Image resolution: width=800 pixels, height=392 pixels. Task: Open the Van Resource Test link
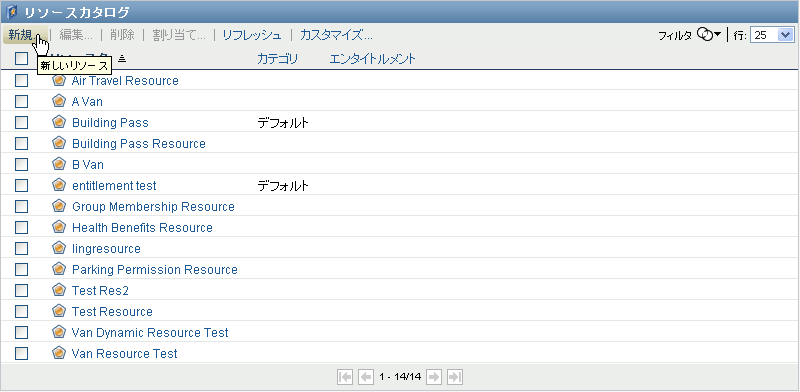pos(124,353)
